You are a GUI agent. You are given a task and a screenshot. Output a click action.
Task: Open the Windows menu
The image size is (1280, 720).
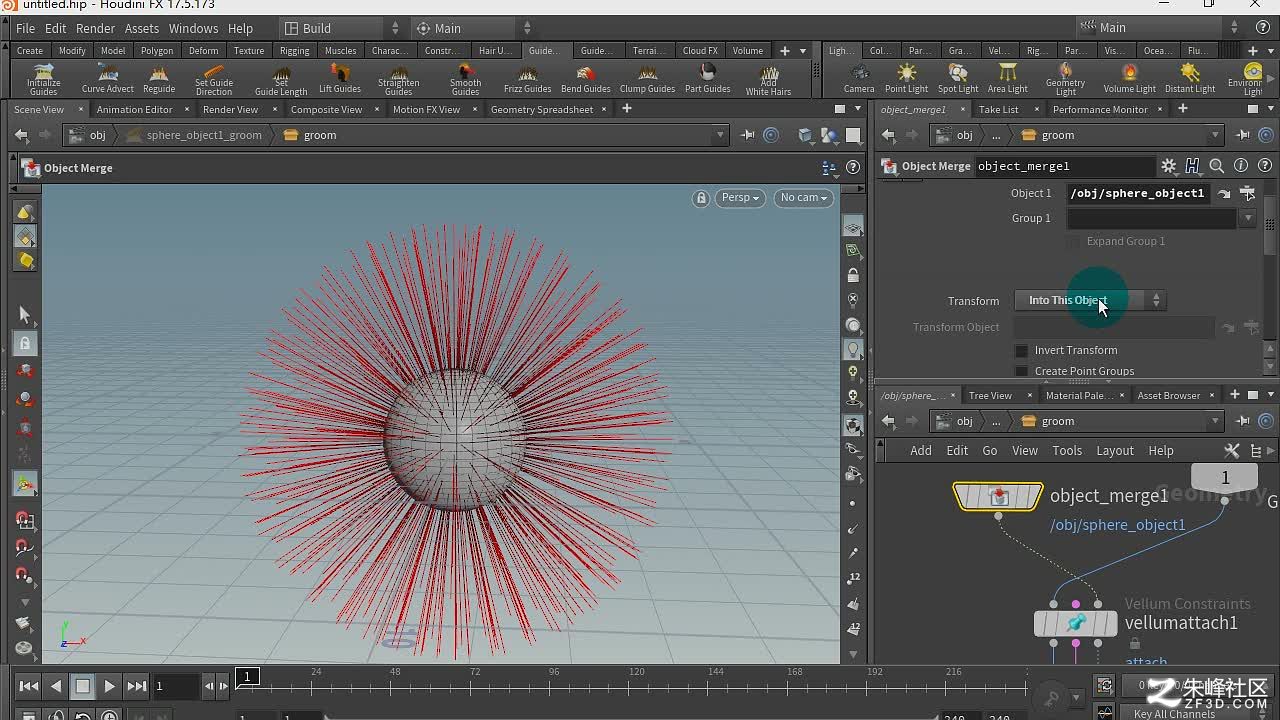(x=193, y=28)
